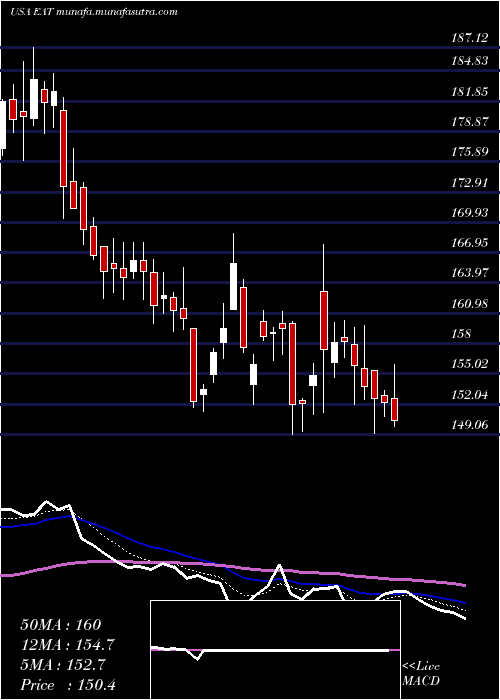Select the 149.06 price level label
This screenshot has height=700, width=500.
(x=470, y=425)
